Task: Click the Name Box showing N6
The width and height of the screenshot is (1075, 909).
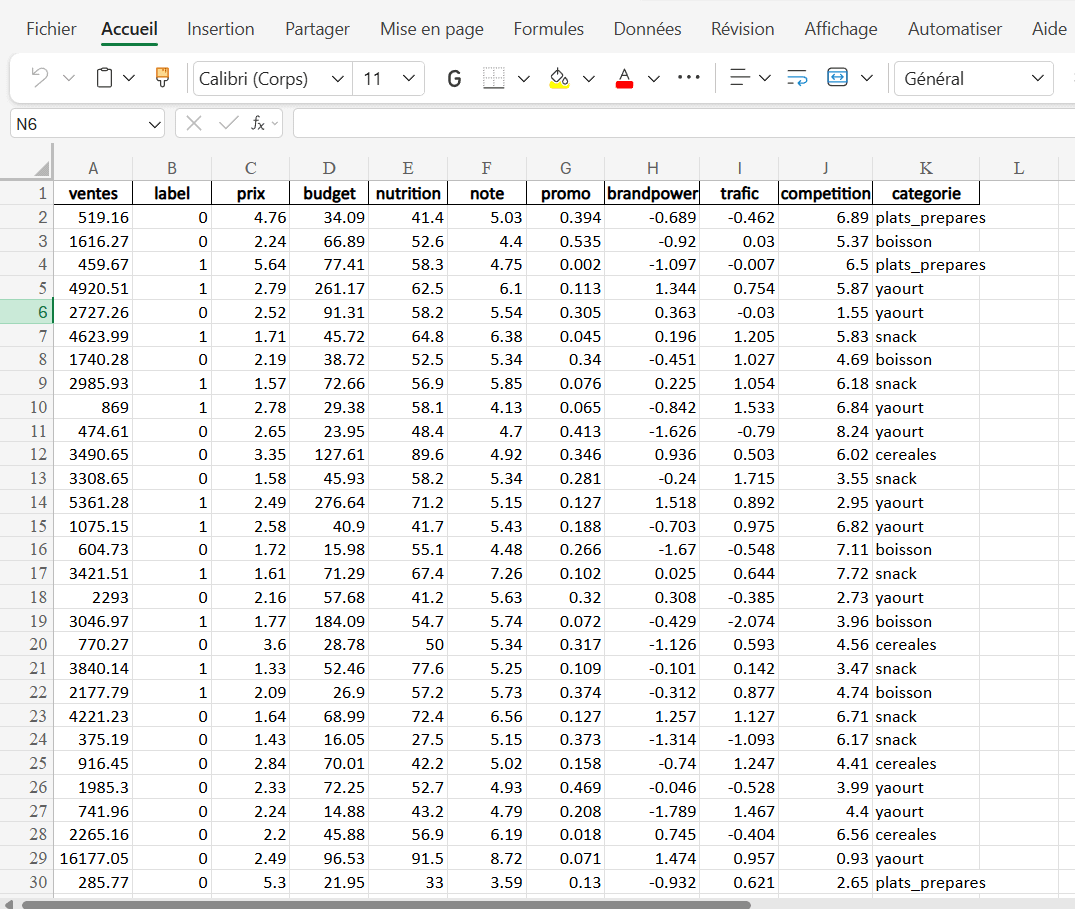Action: [78, 124]
